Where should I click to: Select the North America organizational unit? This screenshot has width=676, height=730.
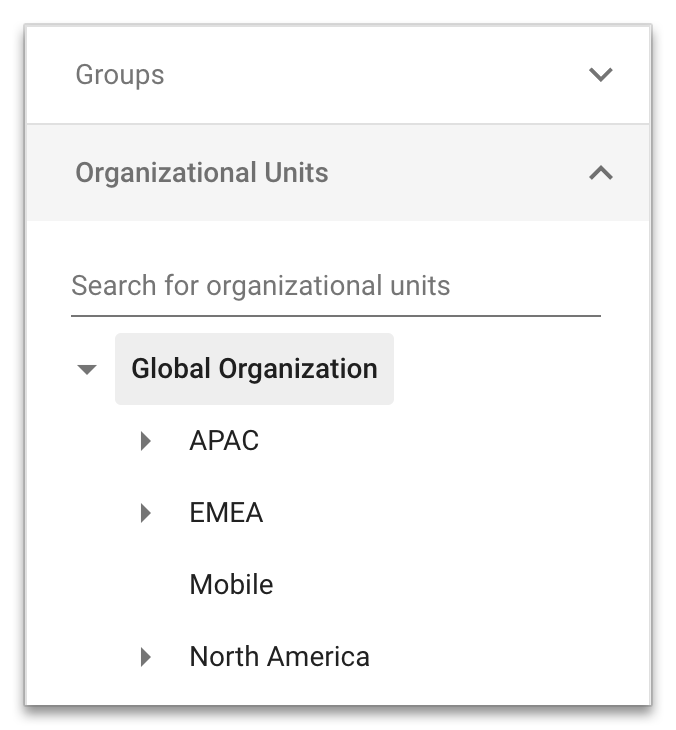point(279,657)
